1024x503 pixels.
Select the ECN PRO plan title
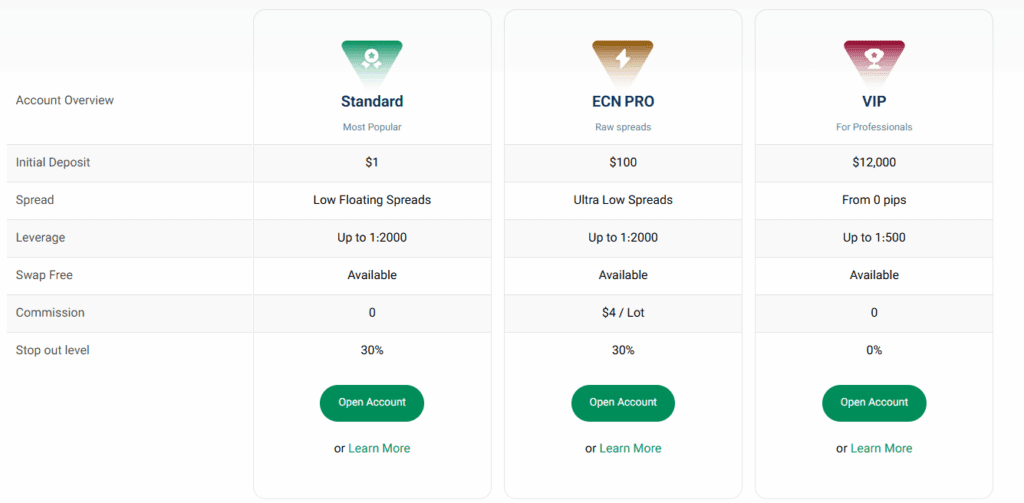623,101
